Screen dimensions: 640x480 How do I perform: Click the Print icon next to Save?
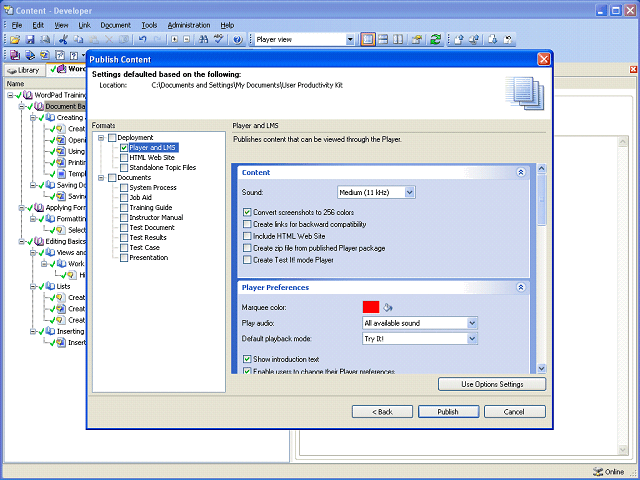pyautogui.click(x=45, y=40)
